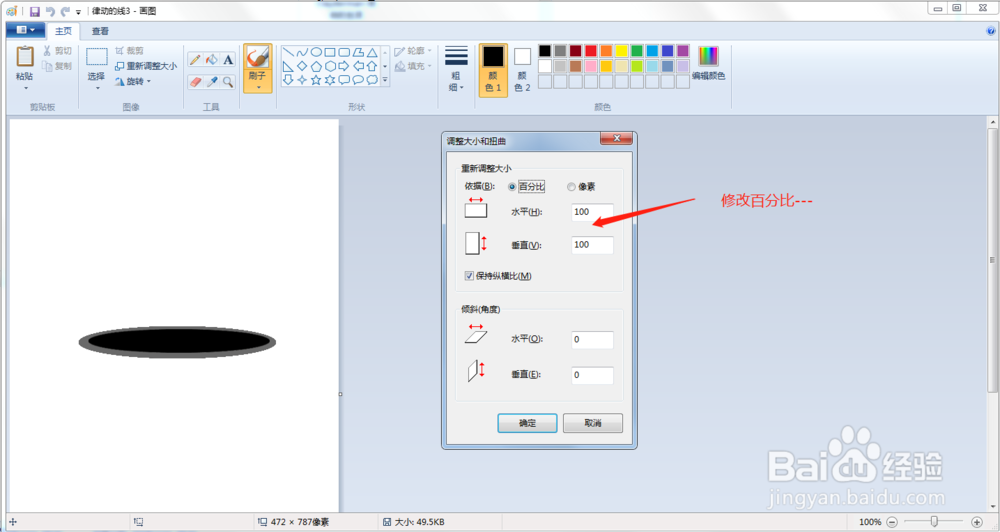Click 重新调整大小 resize button in ribbon
Screen dimensions: 1000x532
click(146, 66)
